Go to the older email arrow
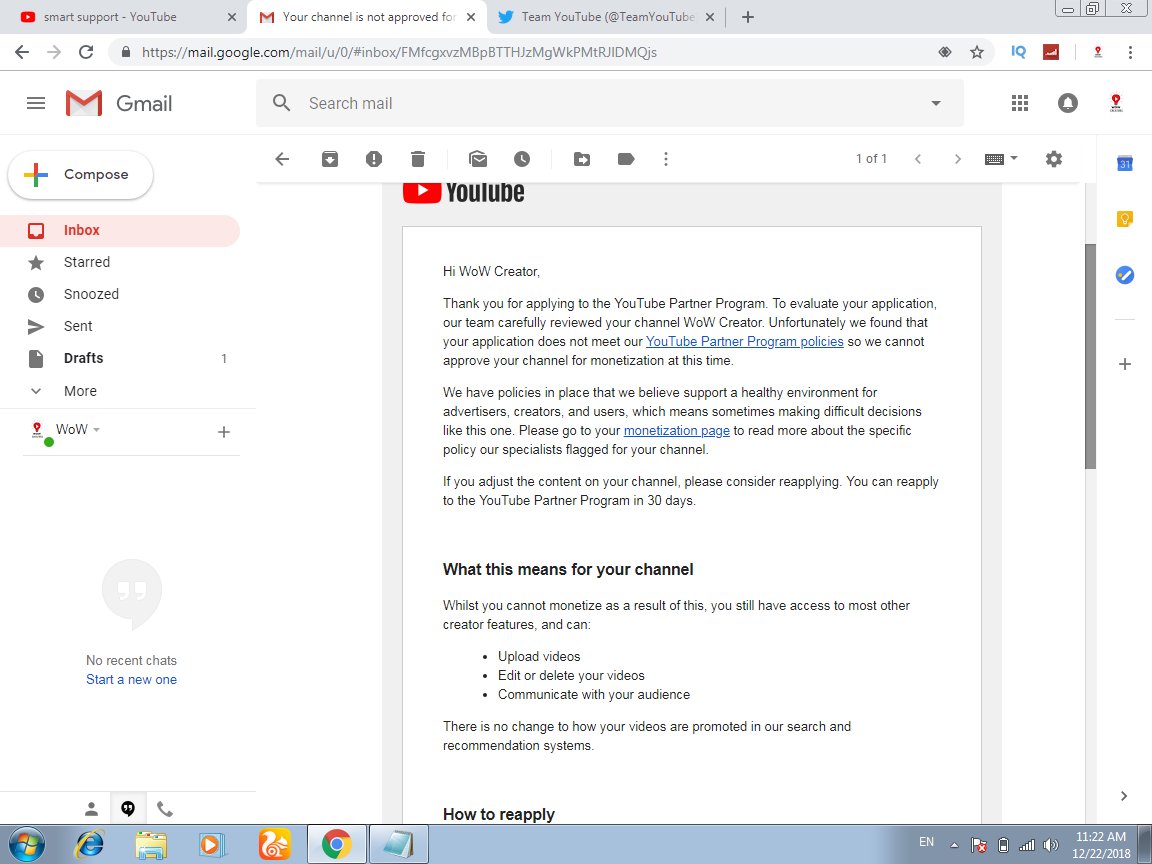 pyautogui.click(x=957, y=159)
